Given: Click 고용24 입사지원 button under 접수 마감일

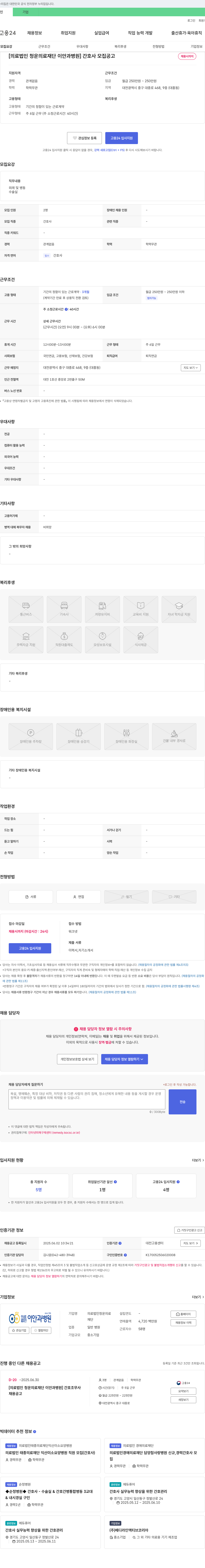Looking at the screenshot, I should click(30, 948).
